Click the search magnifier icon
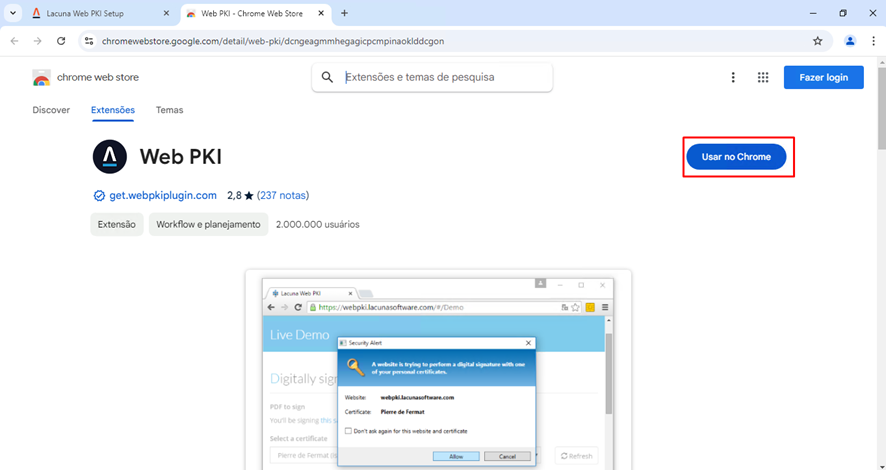886x470 pixels. (327, 77)
